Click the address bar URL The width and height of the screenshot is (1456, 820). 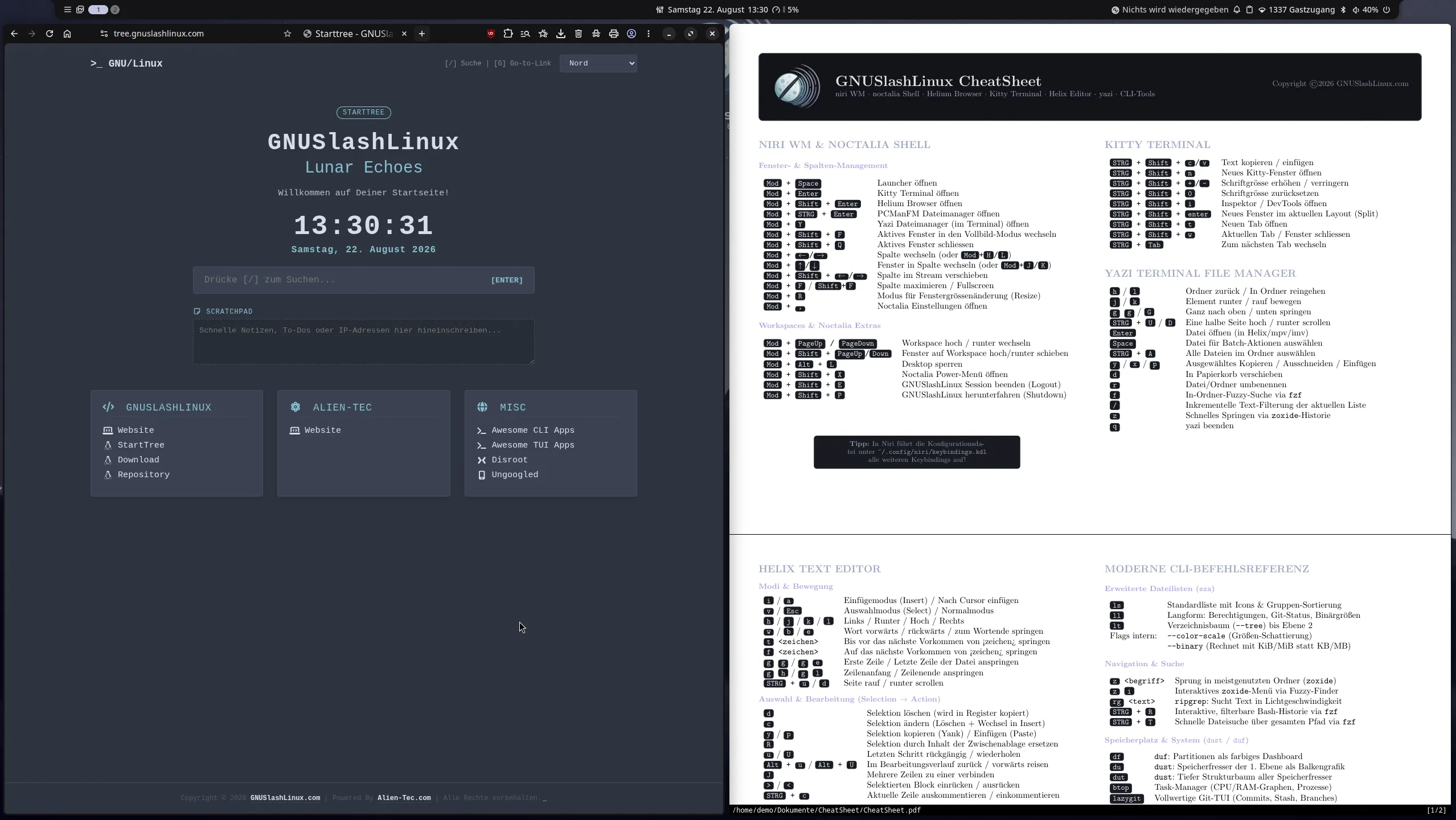click(x=159, y=34)
